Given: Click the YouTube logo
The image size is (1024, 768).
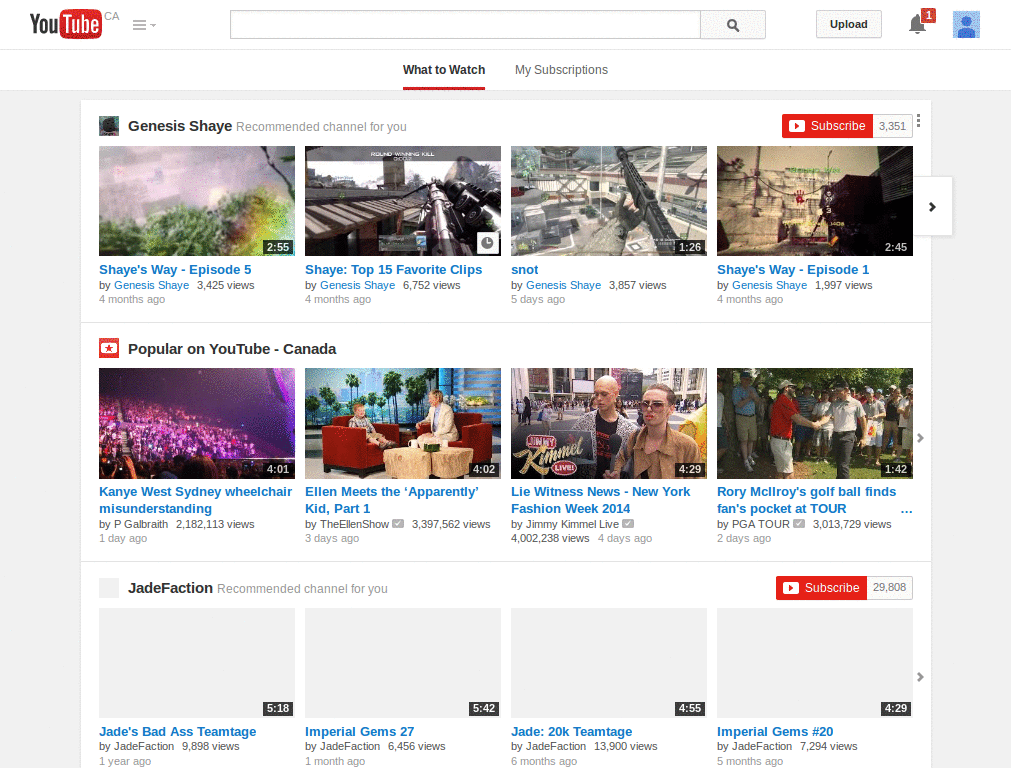Looking at the screenshot, I should pyautogui.click(x=65, y=24).
